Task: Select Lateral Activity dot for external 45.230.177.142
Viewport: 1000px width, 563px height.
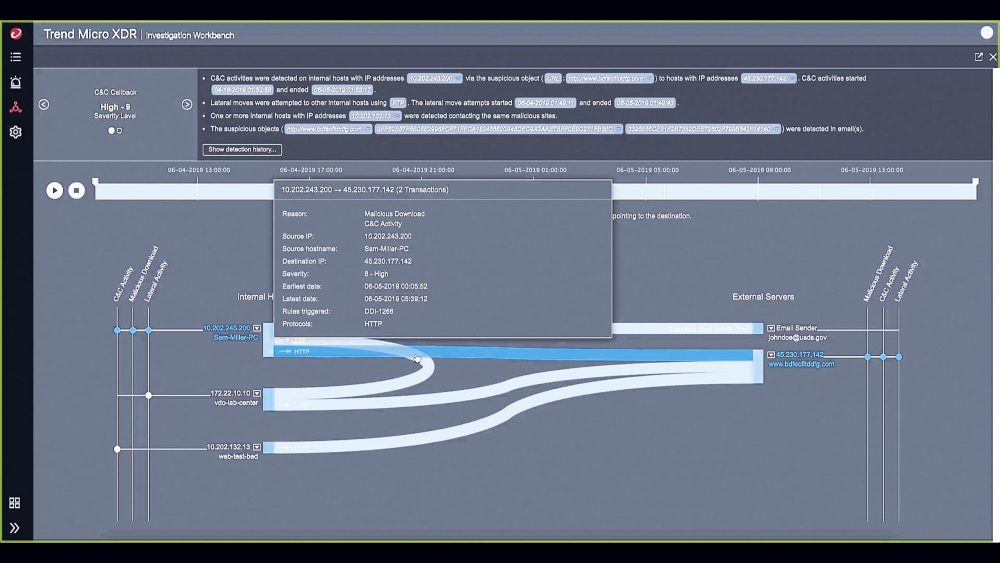Action: (x=899, y=357)
